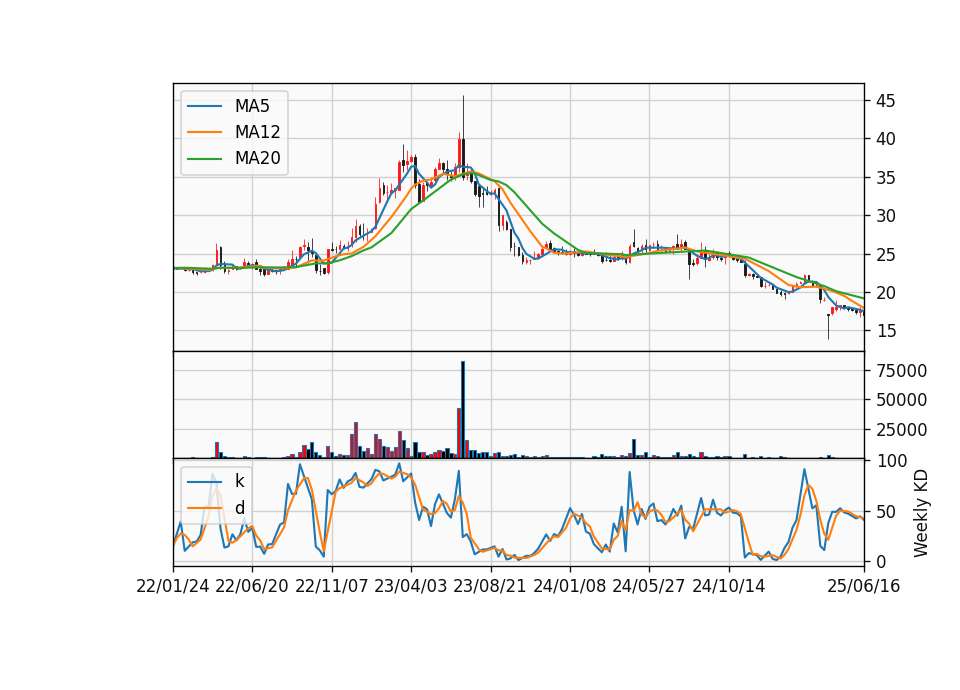Click the orange MA12 legend line sample
The image size is (960, 690).
pos(204,132)
